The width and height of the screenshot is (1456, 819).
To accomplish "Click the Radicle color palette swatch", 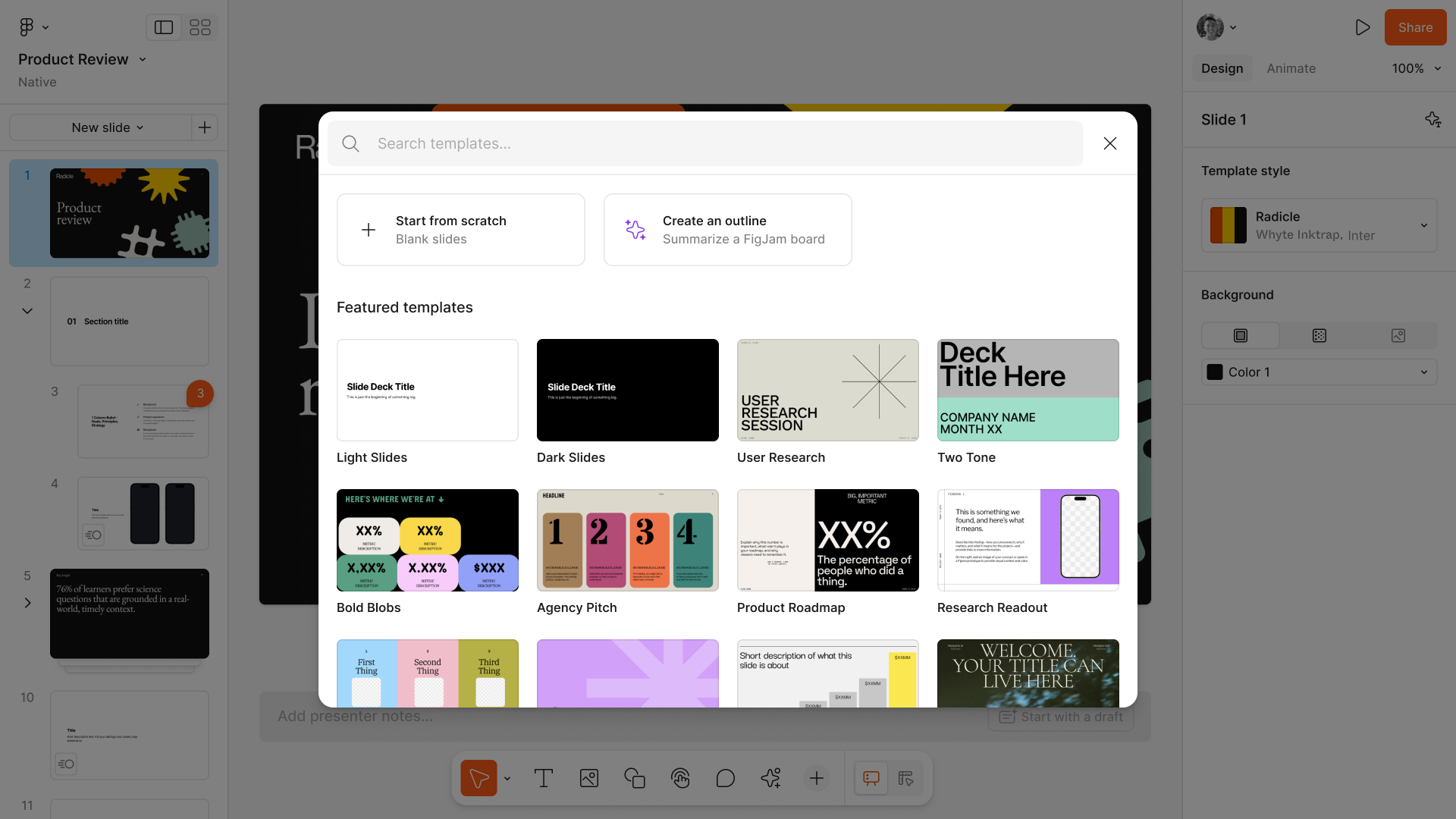I will (1228, 225).
